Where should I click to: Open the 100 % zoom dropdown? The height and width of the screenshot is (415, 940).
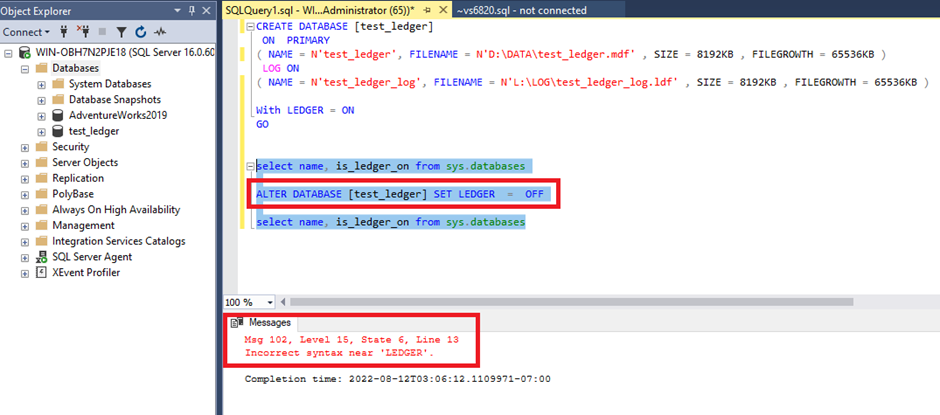click(x=270, y=302)
